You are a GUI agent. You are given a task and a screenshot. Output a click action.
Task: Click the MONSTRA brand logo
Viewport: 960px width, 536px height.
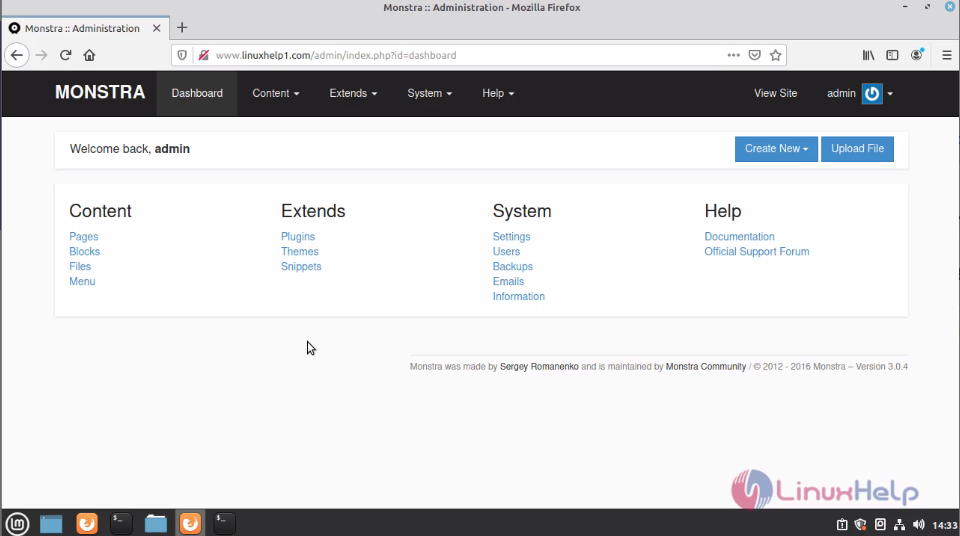100,92
